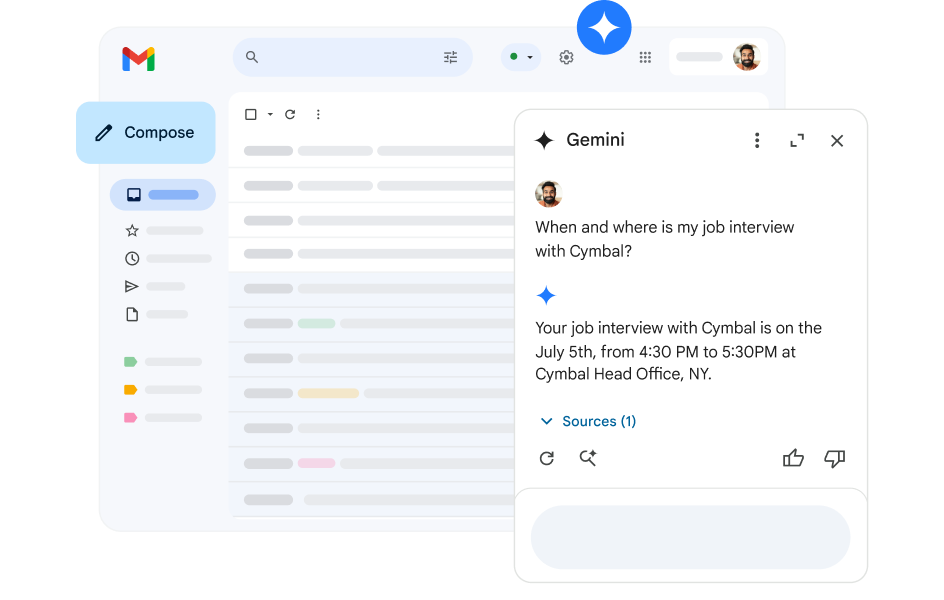Open the Google apps grid
The height and width of the screenshot is (600, 944).
645,57
